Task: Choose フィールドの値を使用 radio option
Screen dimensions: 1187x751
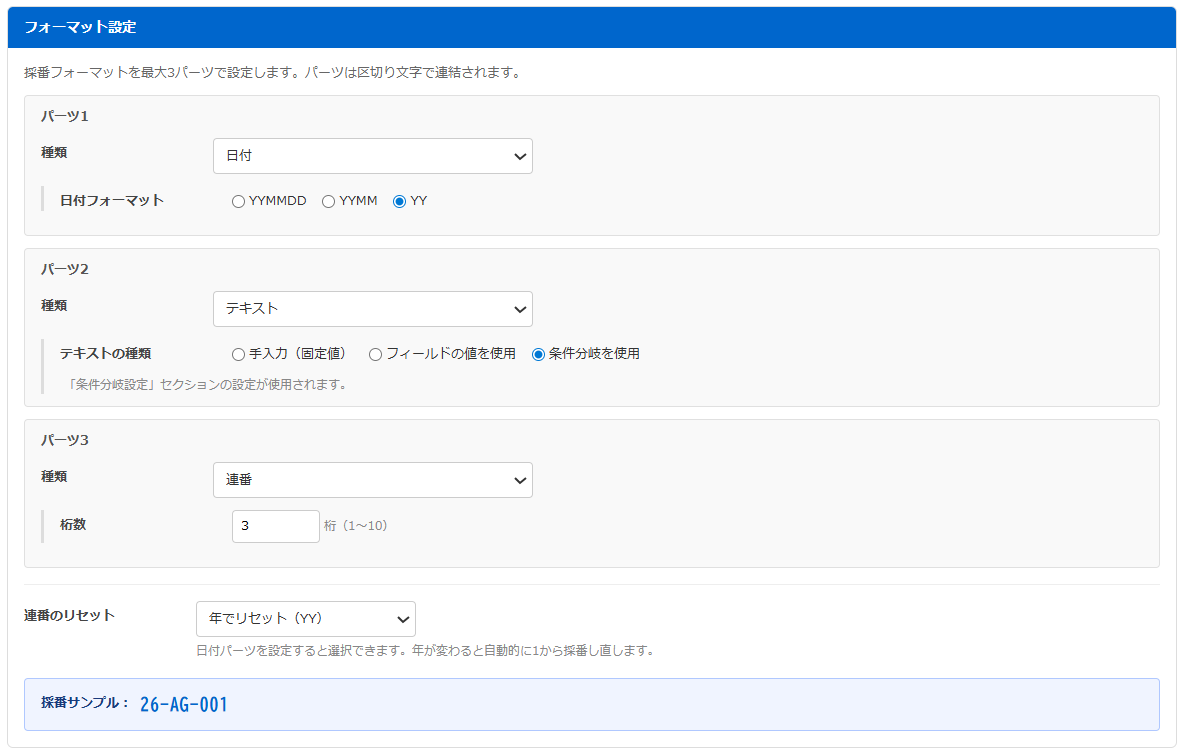Action: click(x=375, y=354)
